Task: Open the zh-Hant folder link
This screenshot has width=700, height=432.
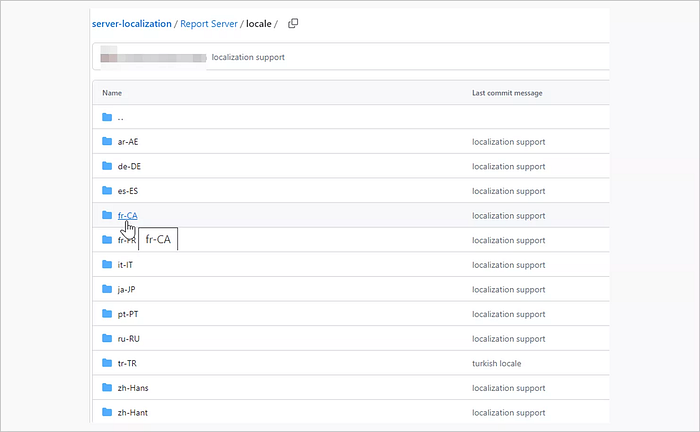Action: [x=133, y=412]
